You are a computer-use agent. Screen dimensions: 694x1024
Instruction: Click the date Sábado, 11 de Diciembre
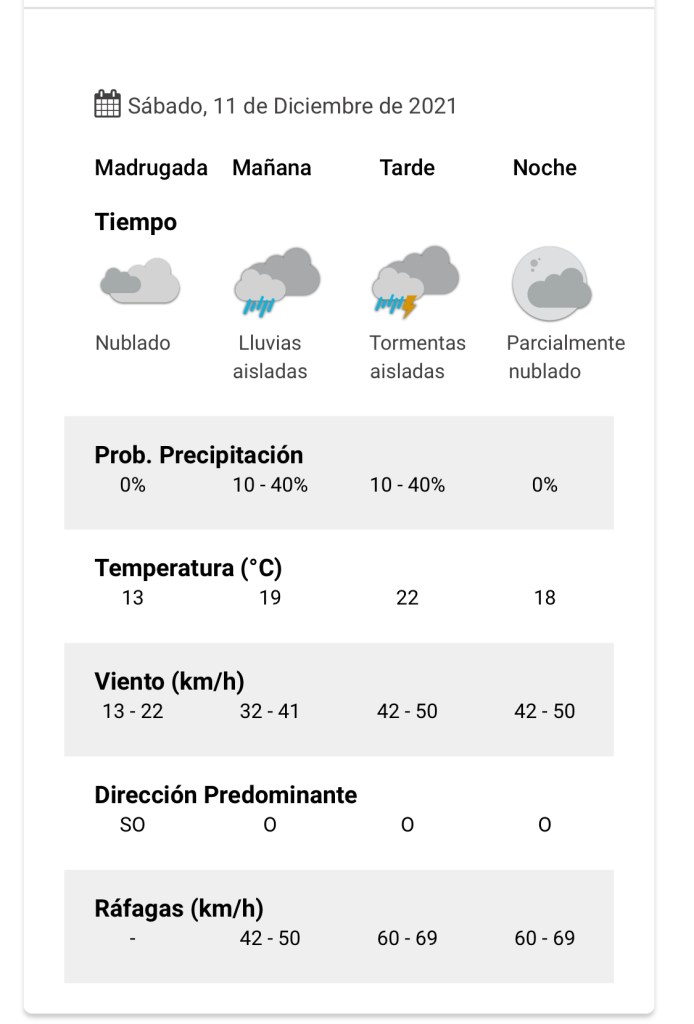pos(292,106)
